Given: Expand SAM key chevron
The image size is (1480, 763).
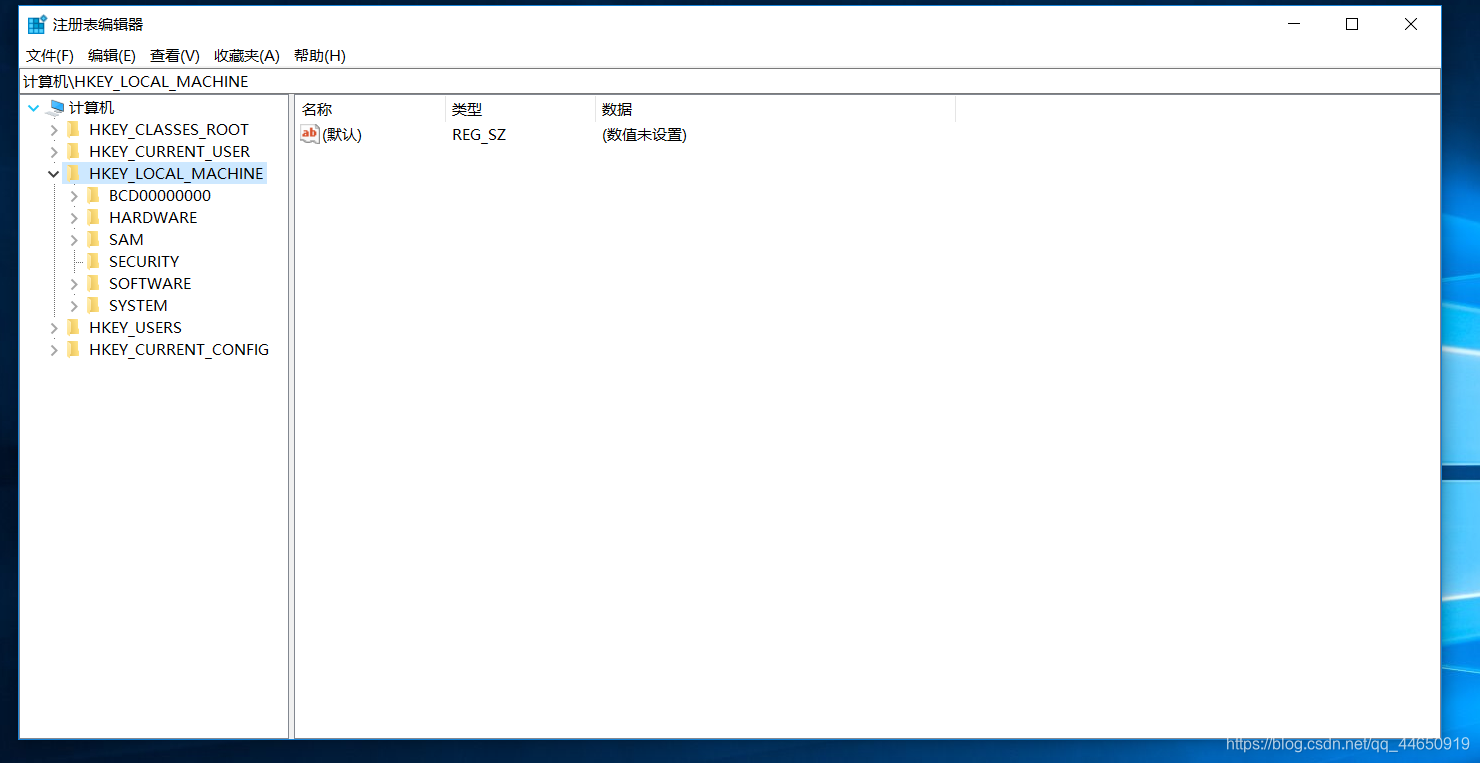Looking at the screenshot, I should pyautogui.click(x=74, y=240).
